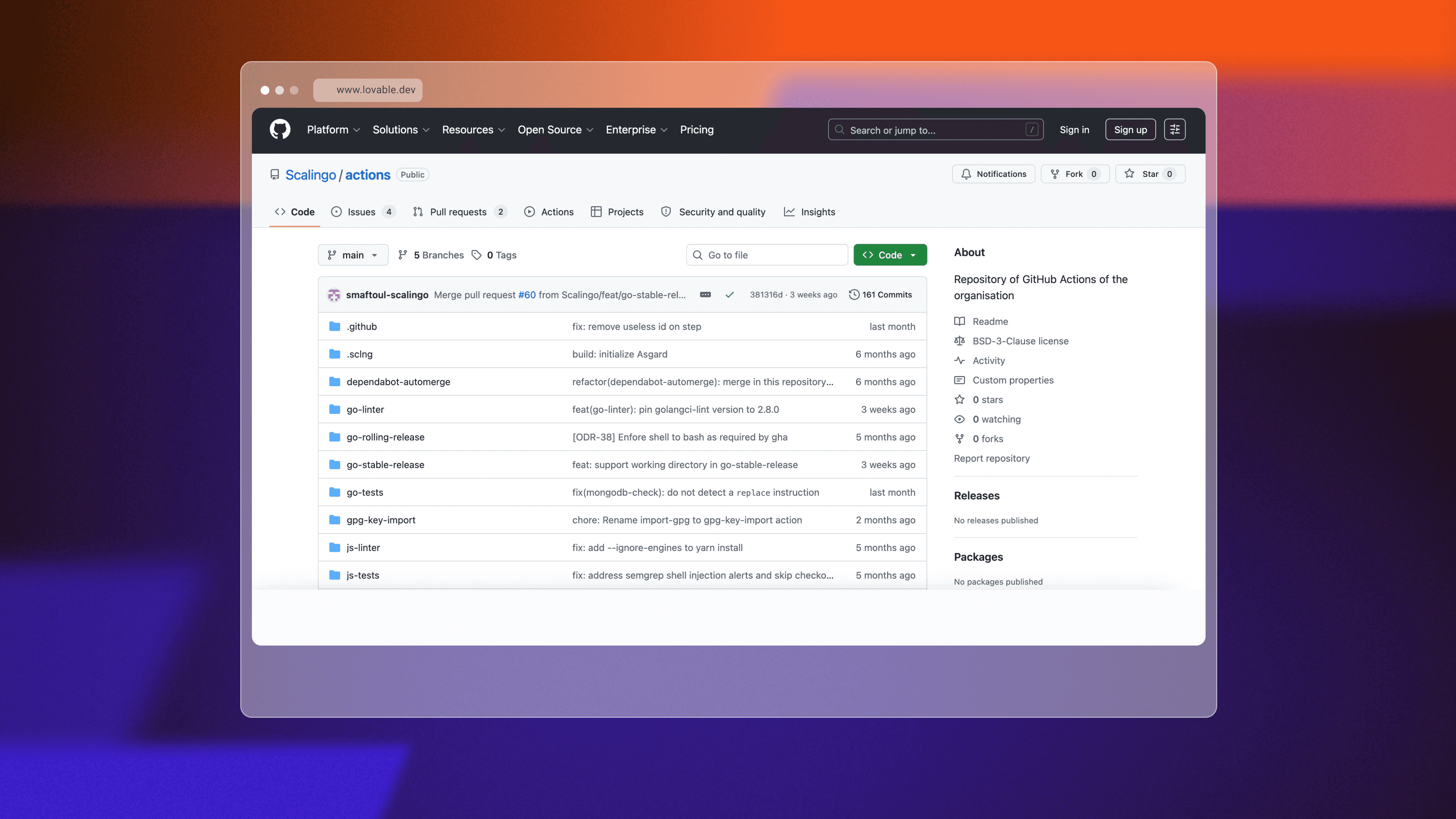The image size is (1456, 819).
Task: Fork the repository
Action: click(1075, 174)
